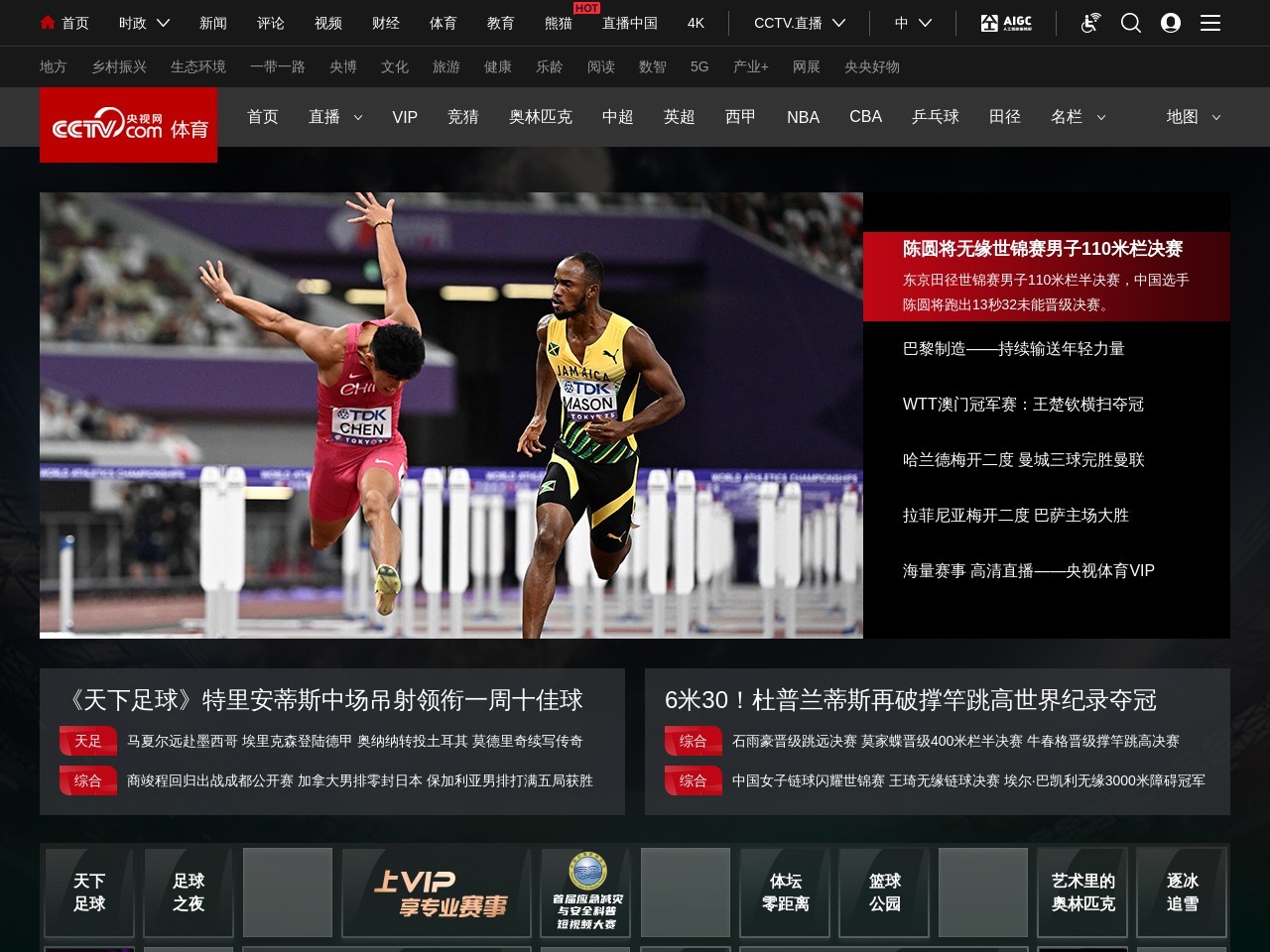Open the 陈圆将无缘世锦赛男子110米栏决赛 headline
The height and width of the screenshot is (952, 1270).
tap(1044, 250)
